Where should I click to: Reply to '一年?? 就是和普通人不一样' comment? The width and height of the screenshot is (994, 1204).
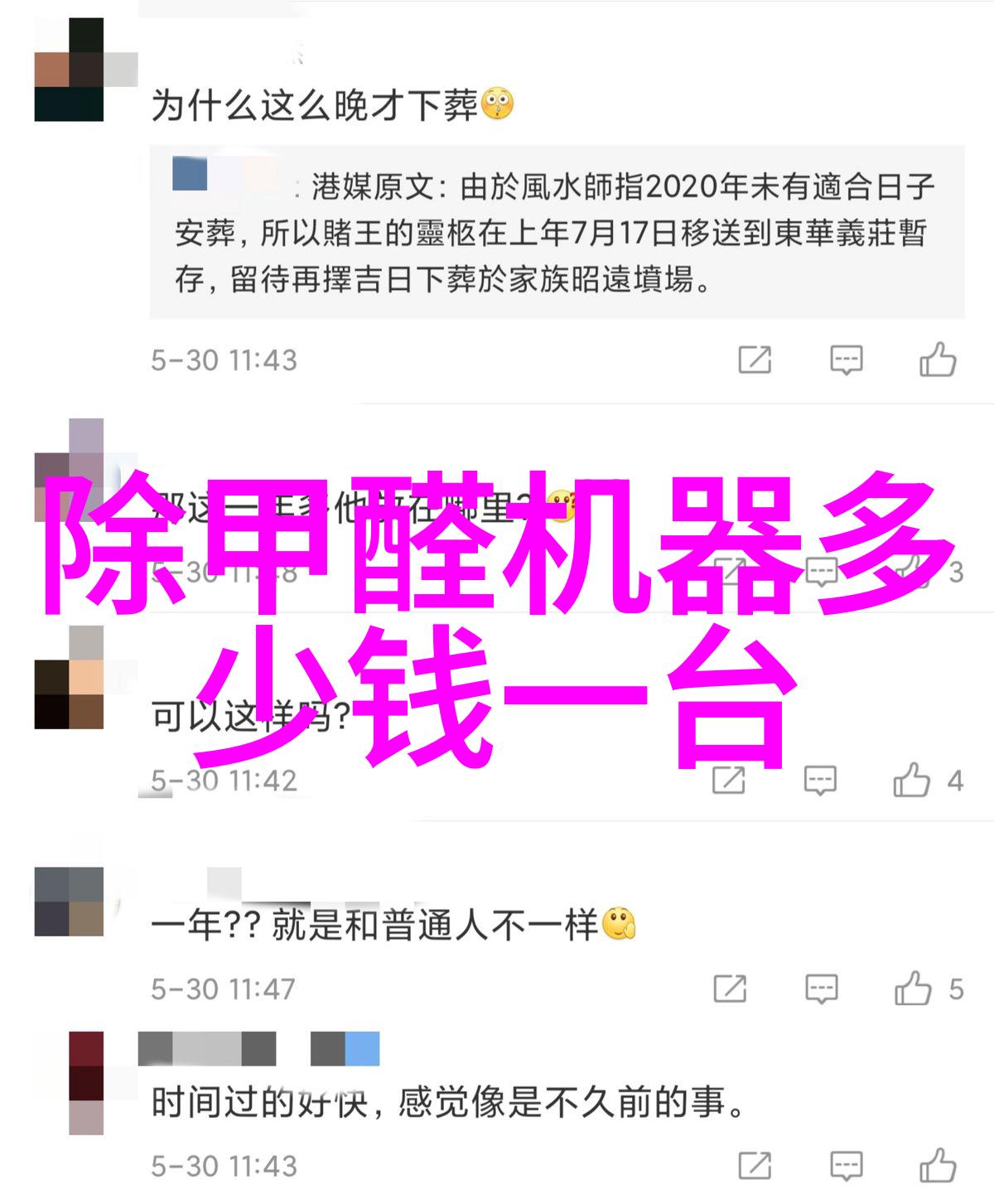[x=821, y=989]
